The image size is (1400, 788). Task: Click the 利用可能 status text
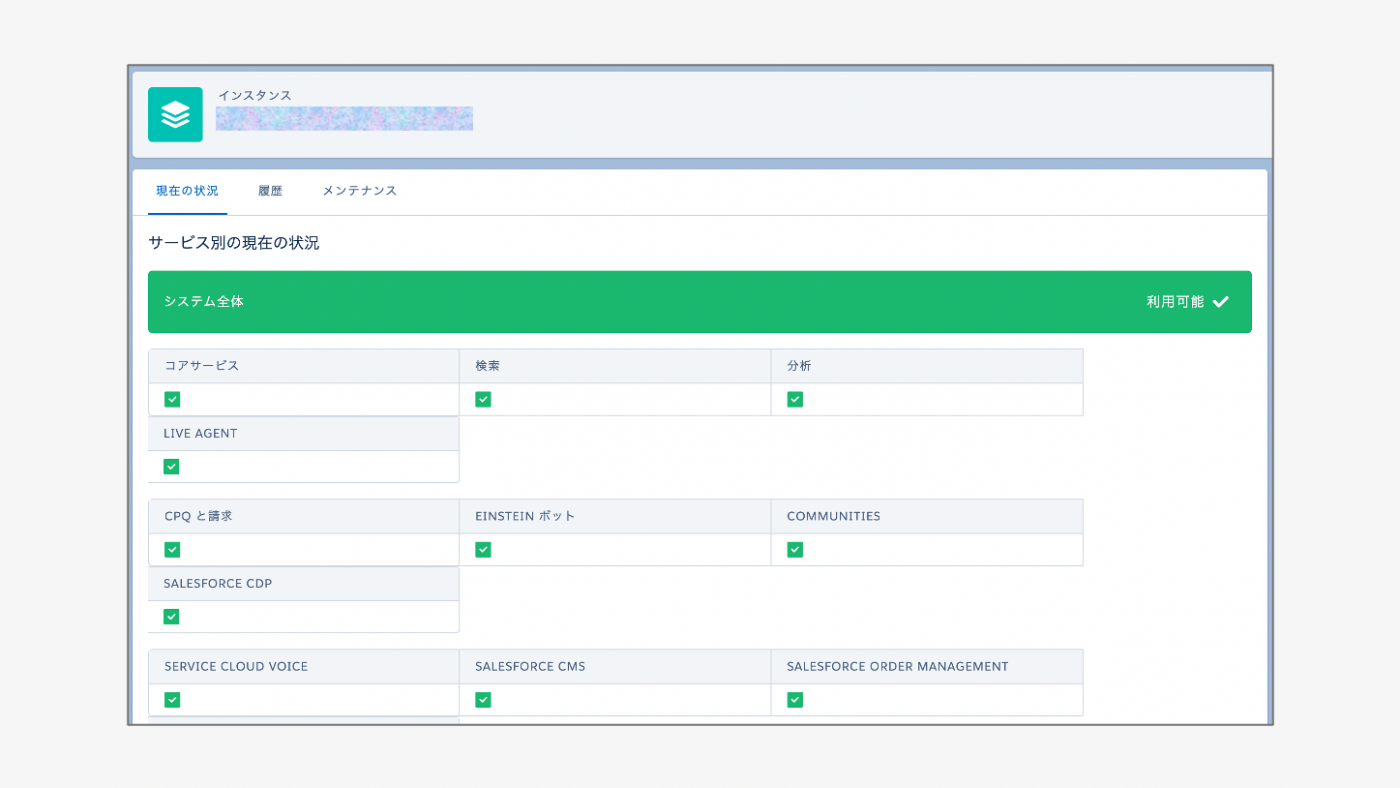pyautogui.click(x=1175, y=301)
